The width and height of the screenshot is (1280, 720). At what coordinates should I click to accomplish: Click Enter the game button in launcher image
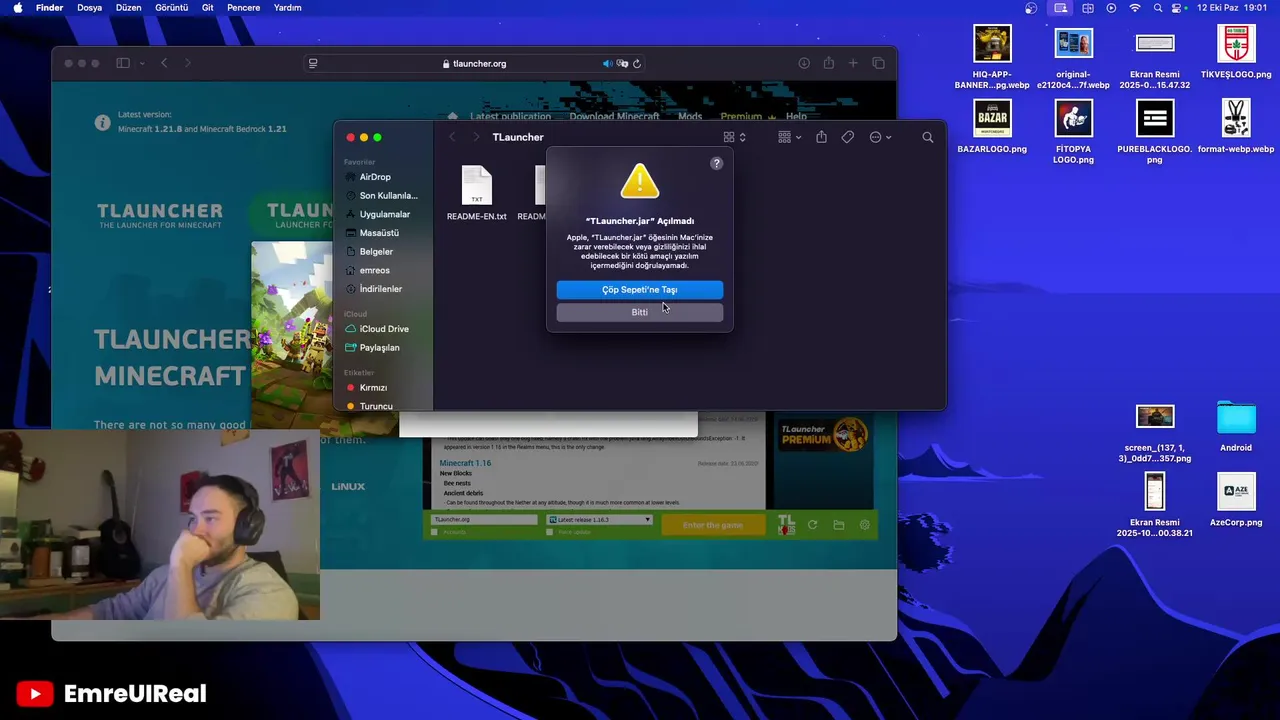[x=713, y=525]
